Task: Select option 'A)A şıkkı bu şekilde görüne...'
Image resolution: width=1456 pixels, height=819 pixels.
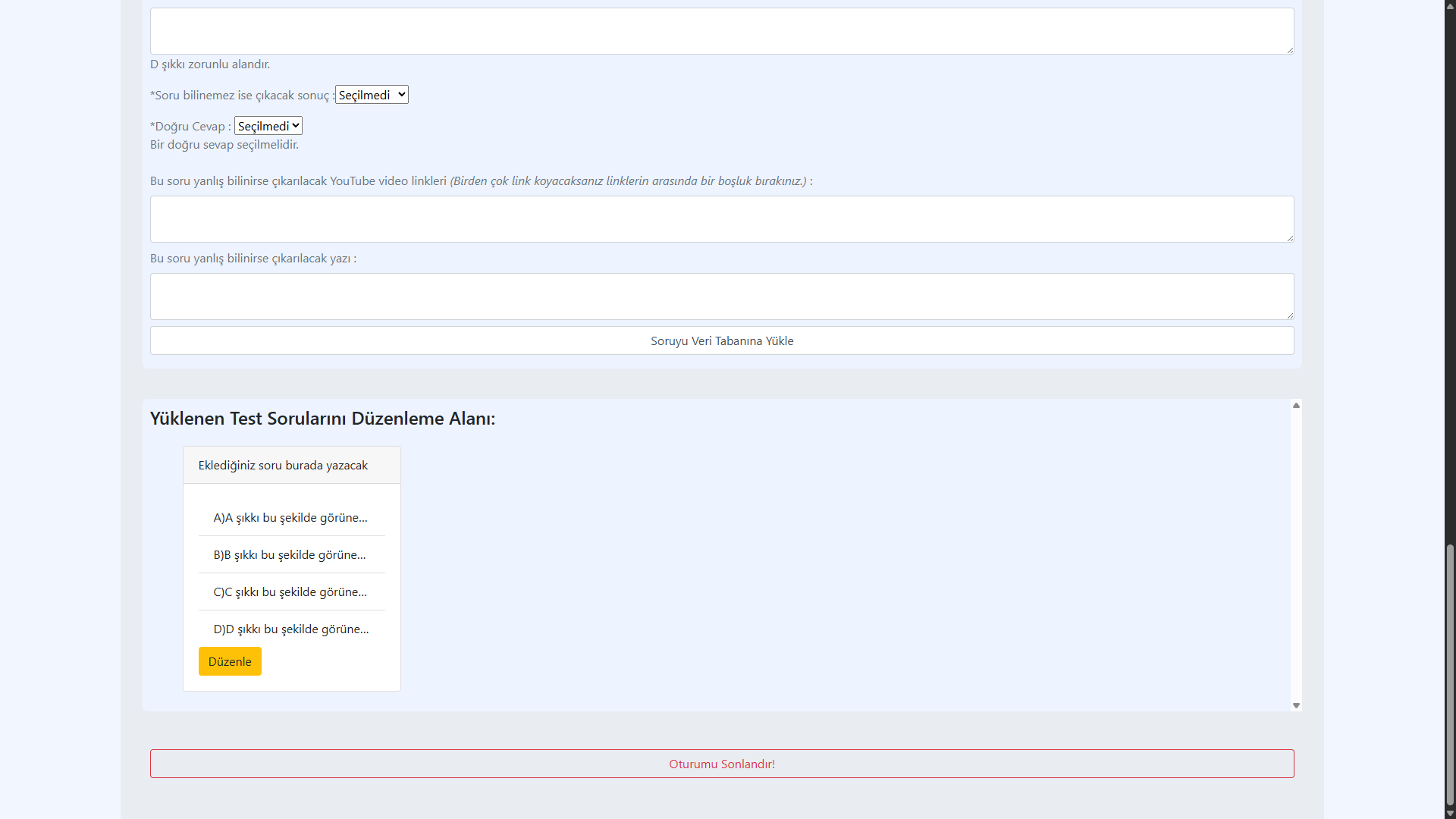Action: coord(290,517)
